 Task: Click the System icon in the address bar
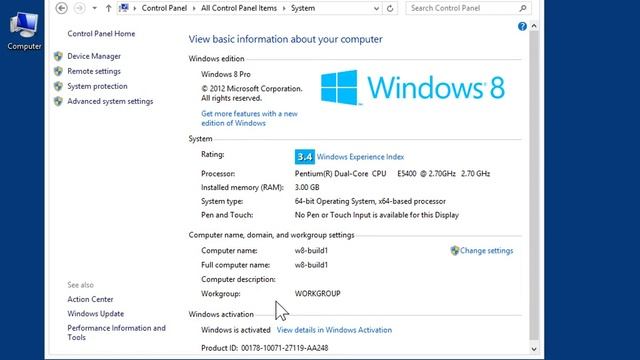pyautogui.click(x=124, y=8)
